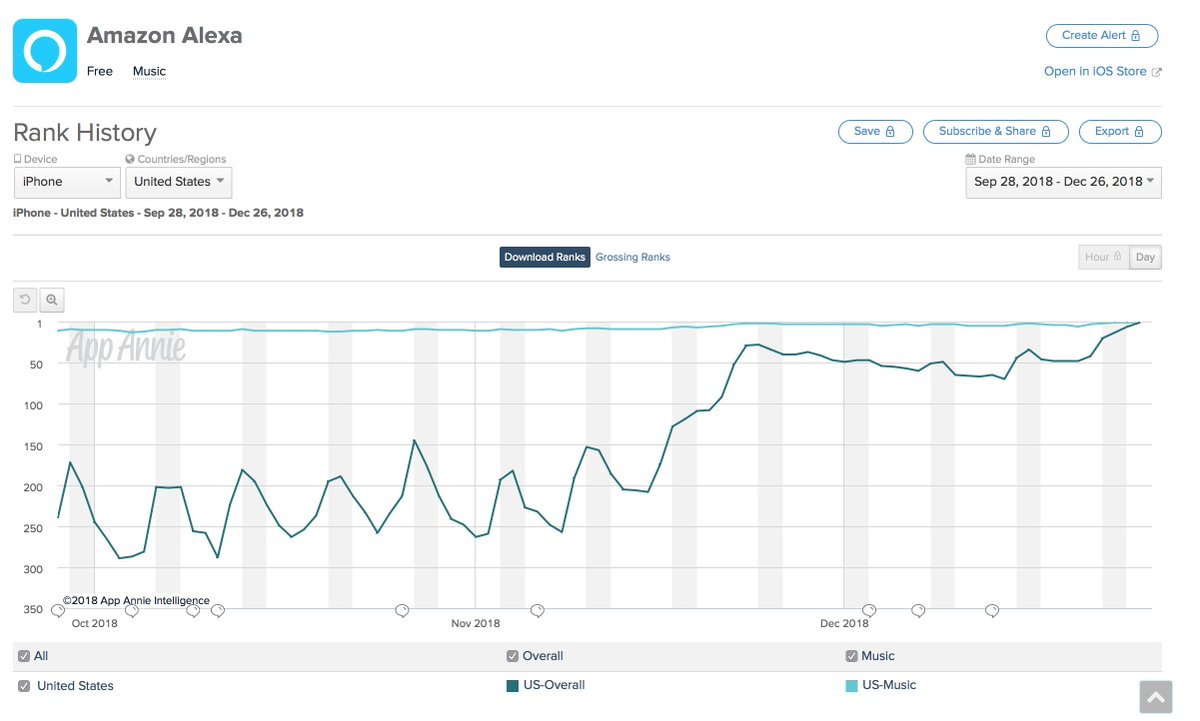Click the Rank History heading
Viewport: 1200px width, 721px height.
pos(85,133)
